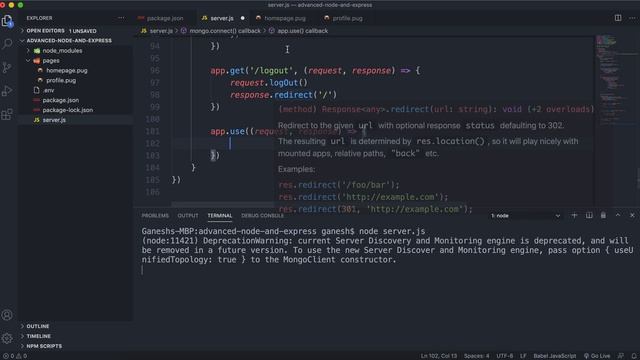Image resolution: width=640 pixels, height=360 pixels.
Task: Close the terminal panel
Action: click(632, 215)
